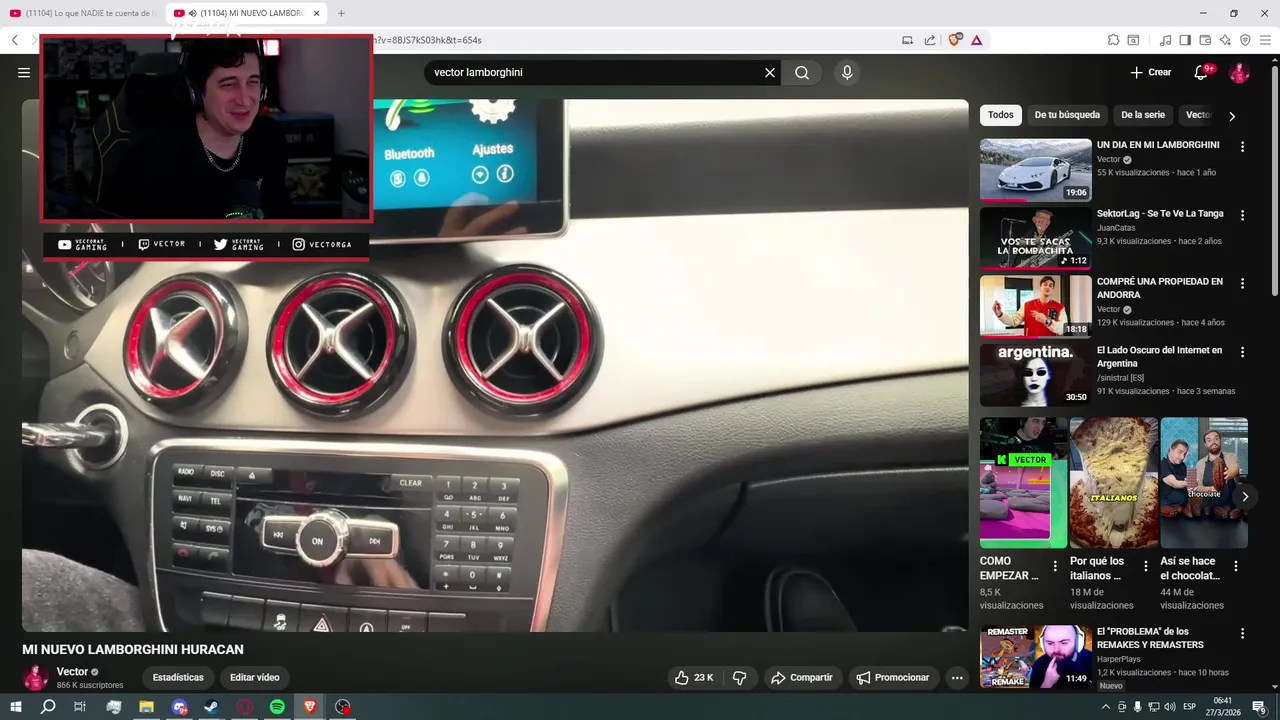Open options for SektorLag video
The height and width of the screenshot is (720, 1280).
tap(1242, 215)
